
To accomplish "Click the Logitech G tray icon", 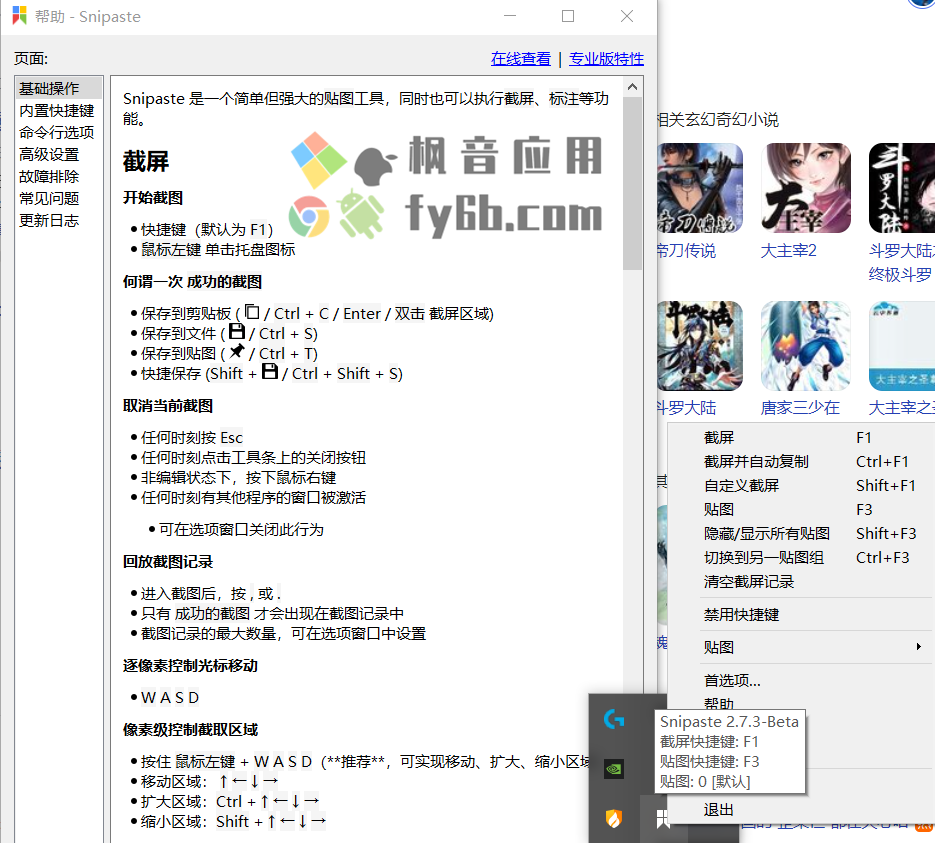I will tap(614, 720).
